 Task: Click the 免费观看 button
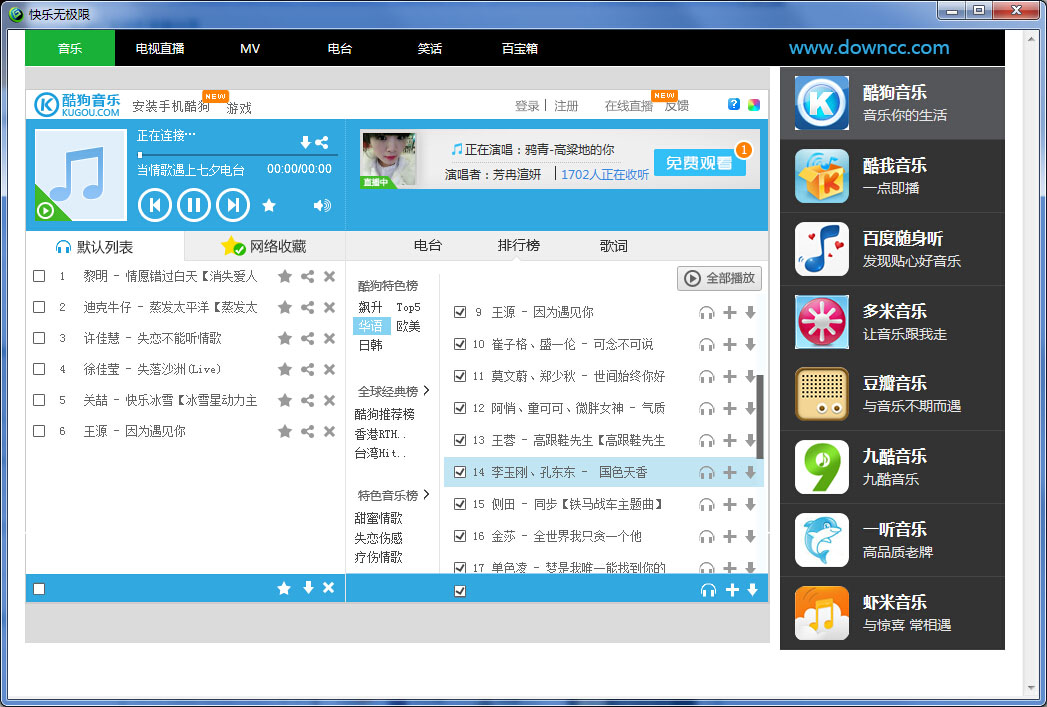pyautogui.click(x=701, y=162)
